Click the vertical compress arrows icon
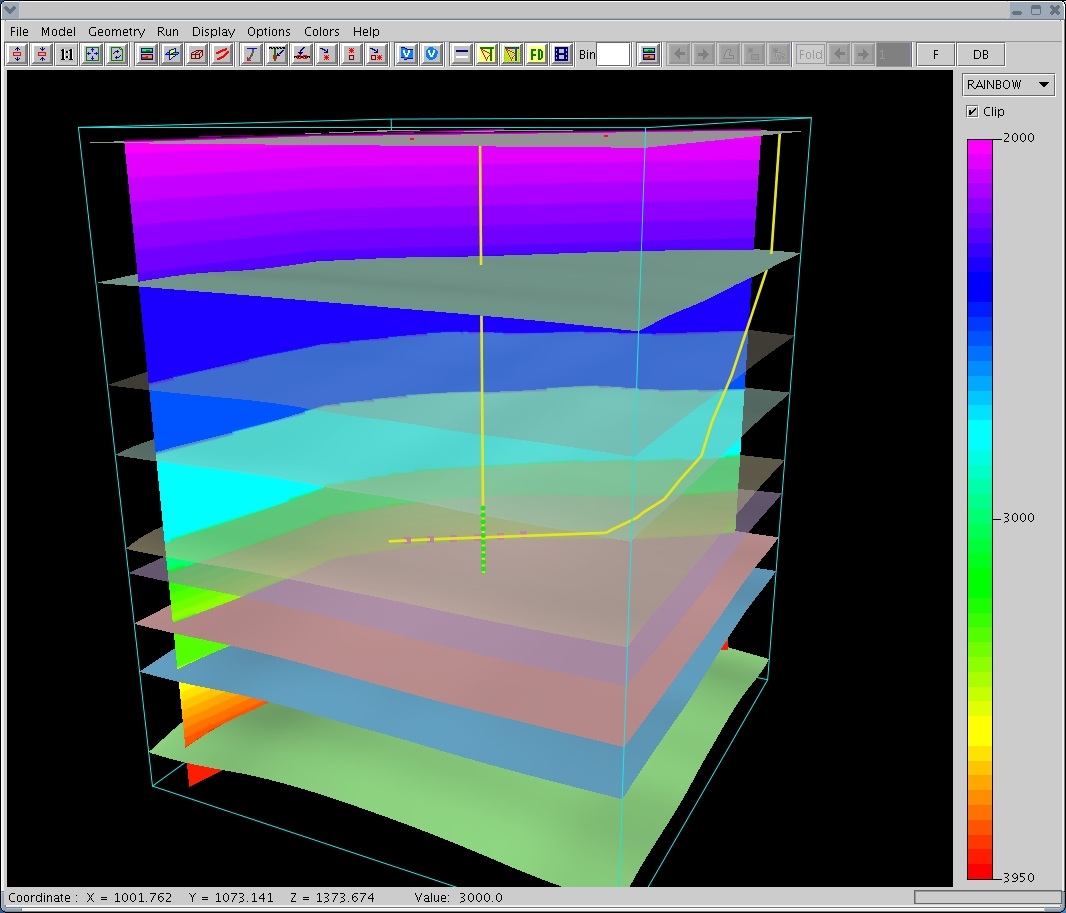 click(x=42, y=55)
